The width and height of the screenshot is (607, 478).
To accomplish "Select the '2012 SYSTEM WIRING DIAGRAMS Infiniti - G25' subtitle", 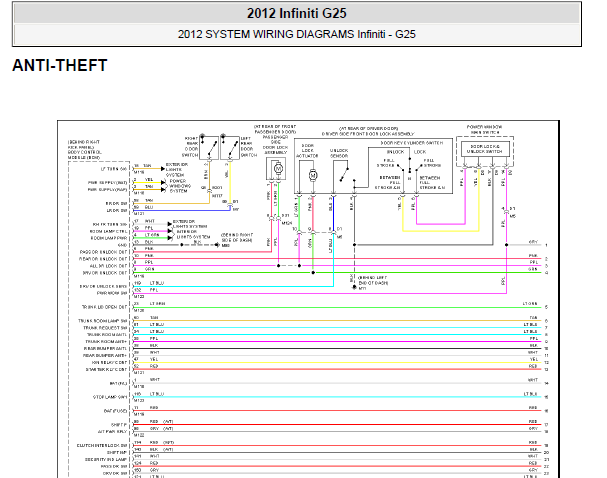I will coord(297,34).
